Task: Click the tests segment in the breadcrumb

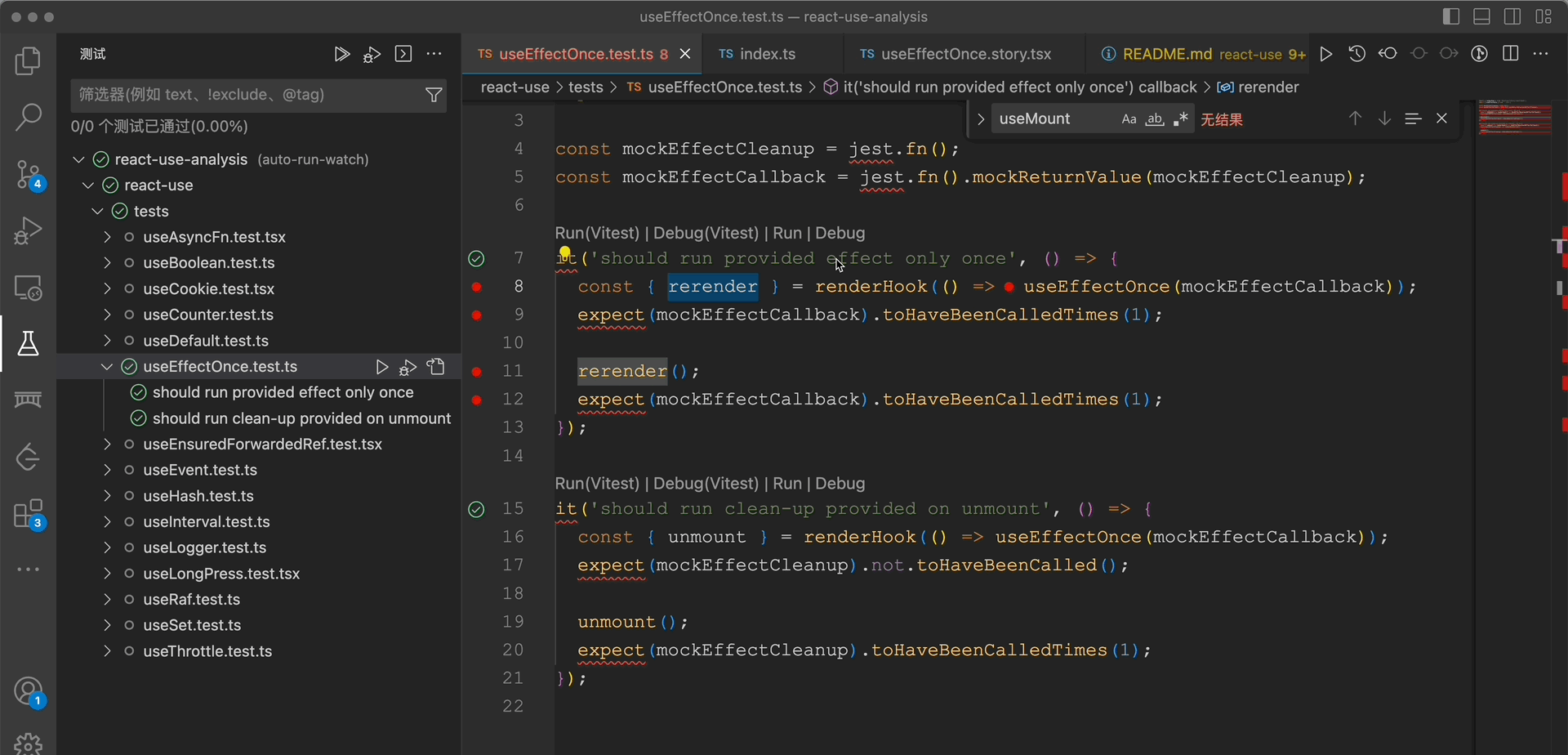Action: click(x=586, y=87)
